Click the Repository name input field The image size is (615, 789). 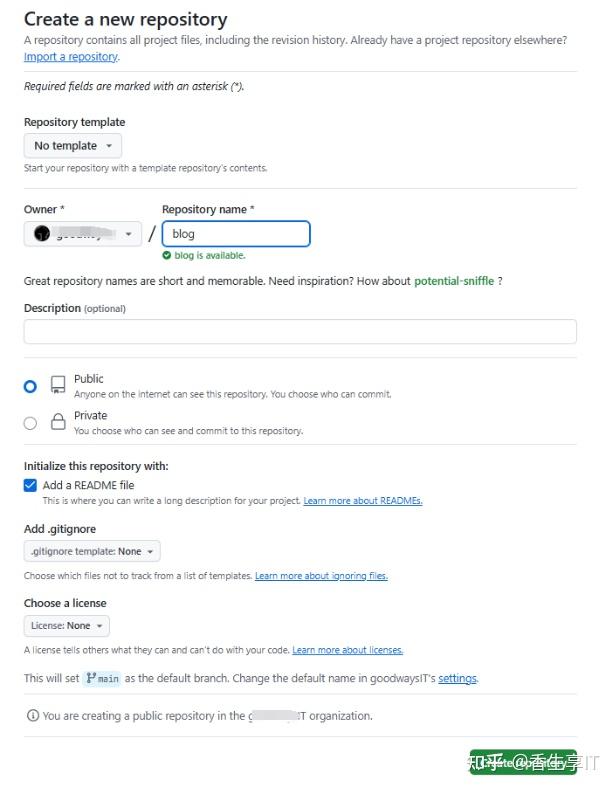(x=236, y=234)
